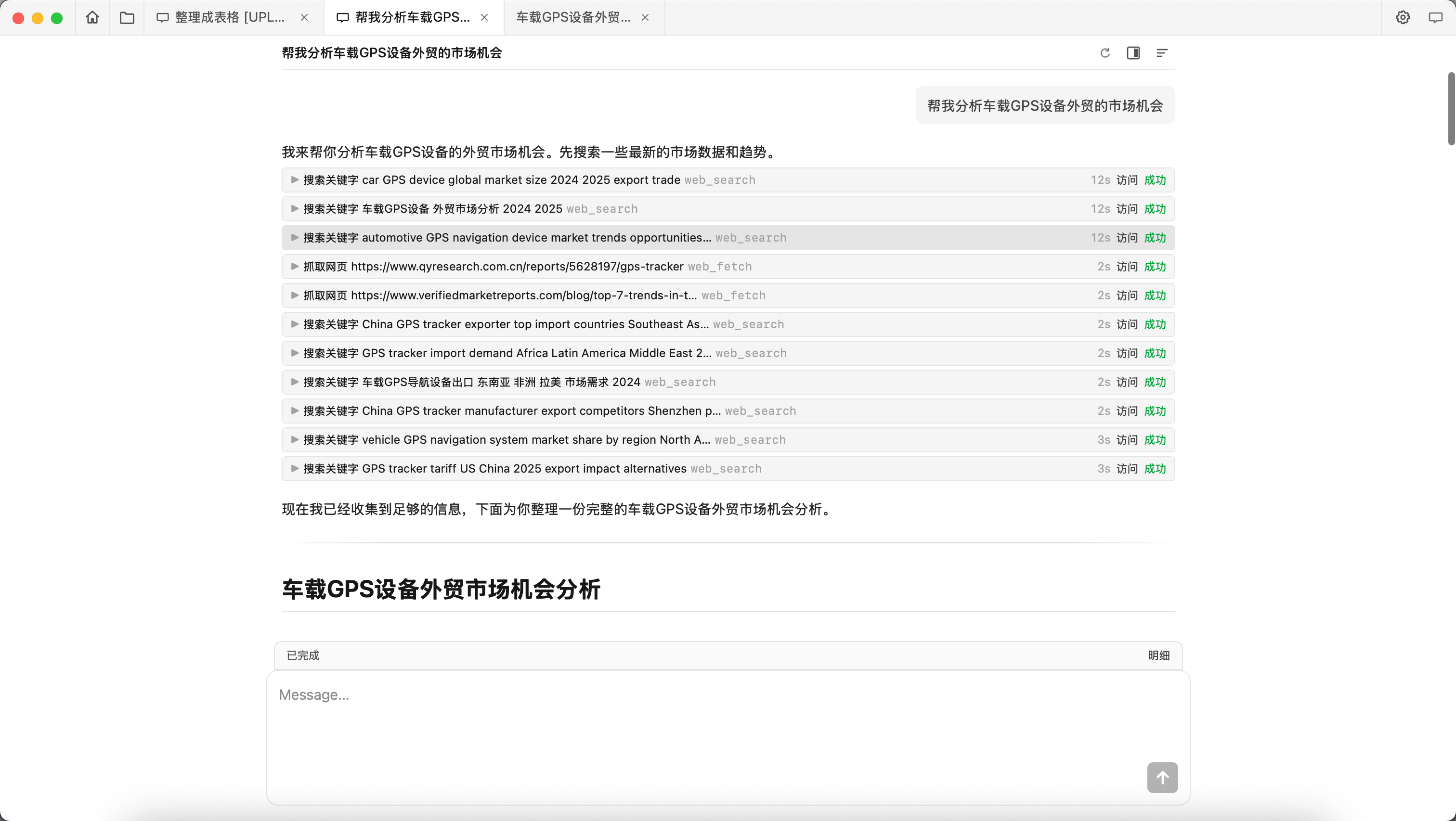Click 明细 details link in status bar
Image resolution: width=1456 pixels, height=821 pixels.
1158,655
